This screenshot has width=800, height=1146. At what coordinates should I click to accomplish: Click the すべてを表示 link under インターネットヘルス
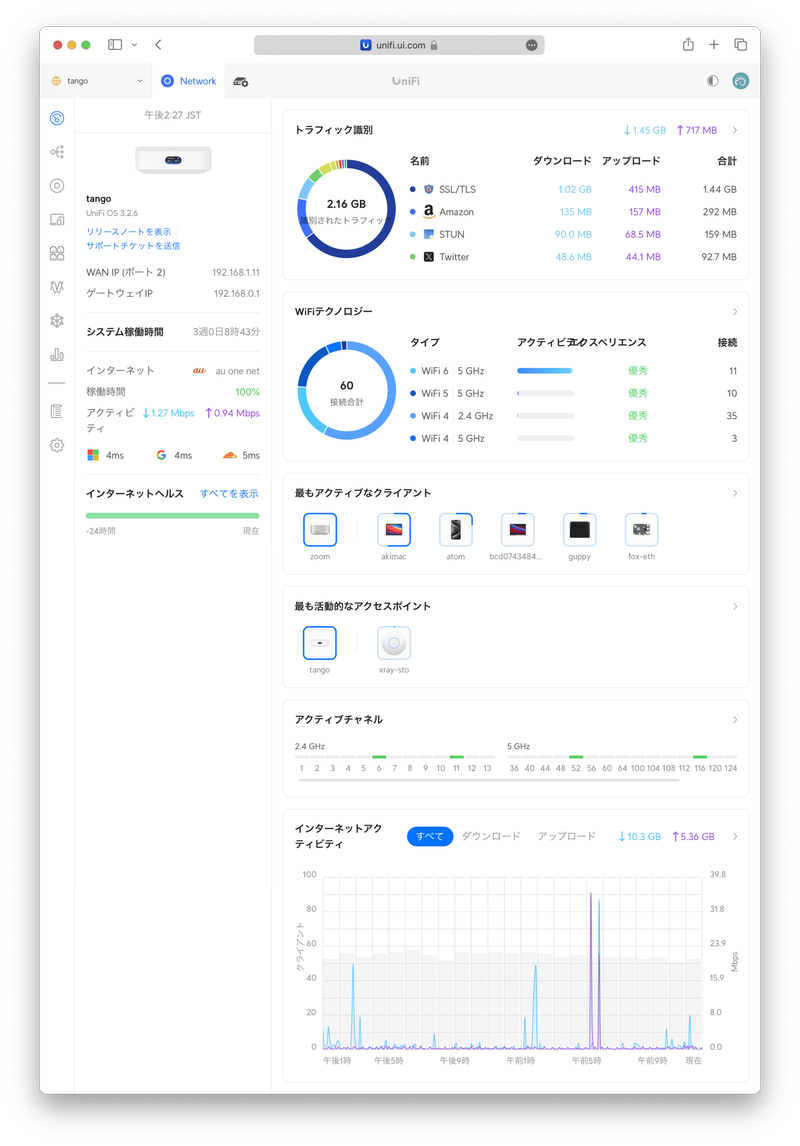[x=229, y=493]
